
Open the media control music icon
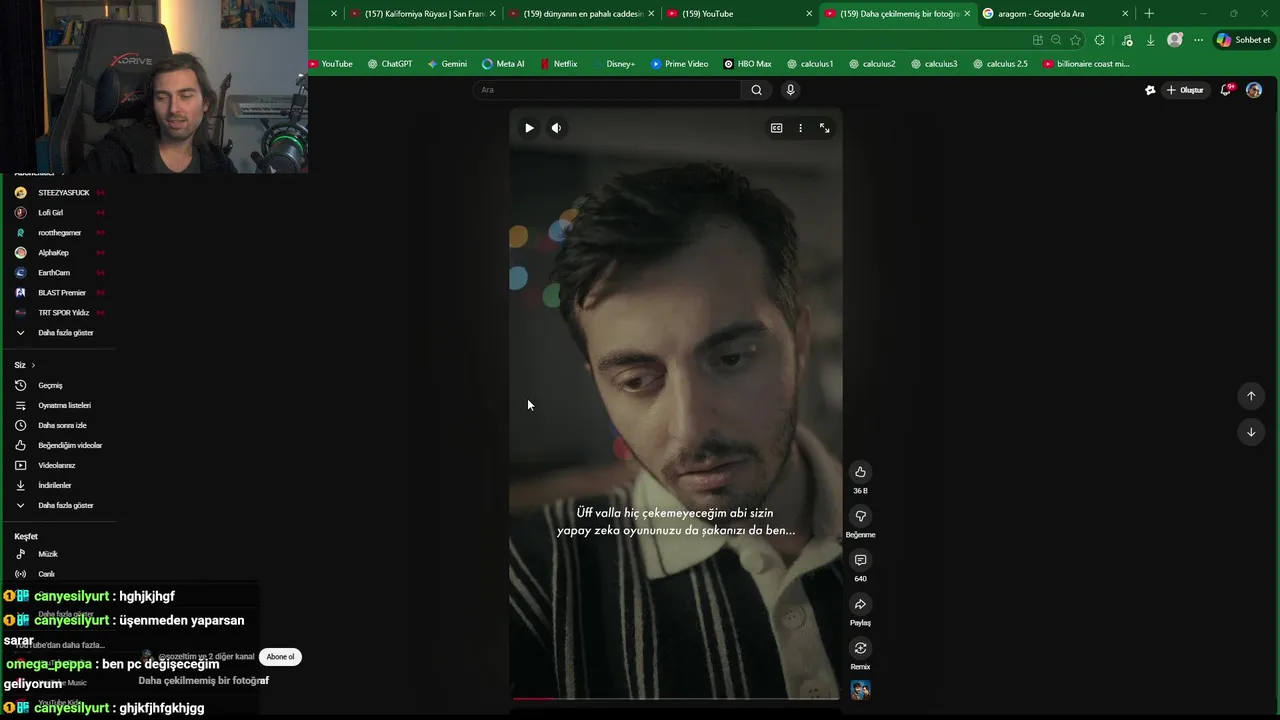coord(1127,40)
